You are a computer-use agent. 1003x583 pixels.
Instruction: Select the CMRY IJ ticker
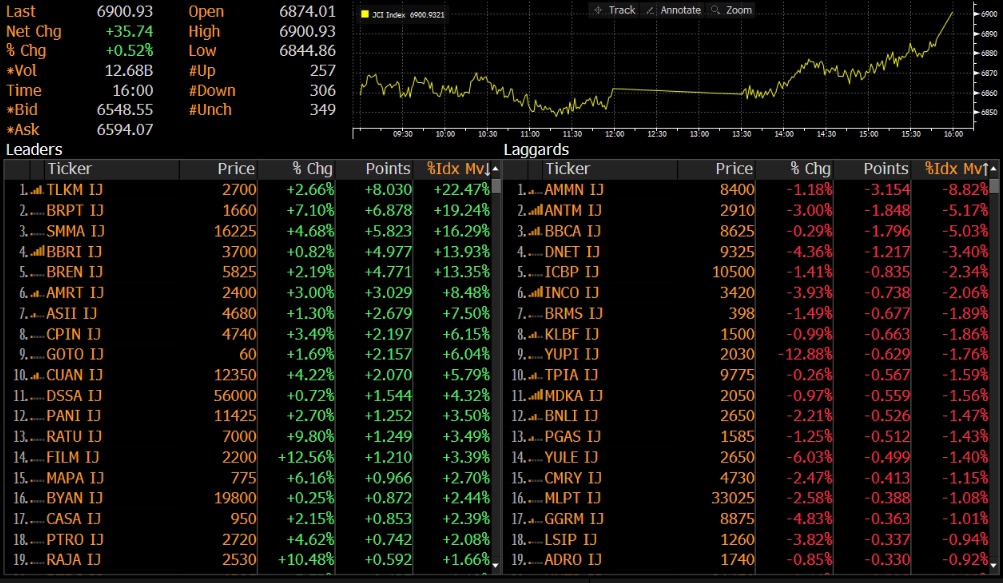(x=573, y=478)
